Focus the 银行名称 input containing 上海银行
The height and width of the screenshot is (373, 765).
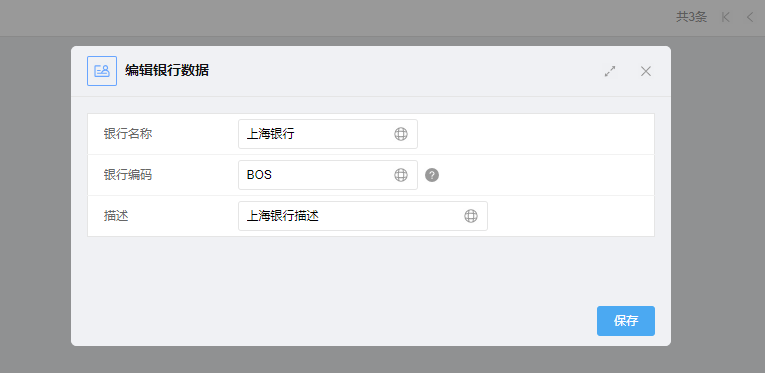click(328, 134)
